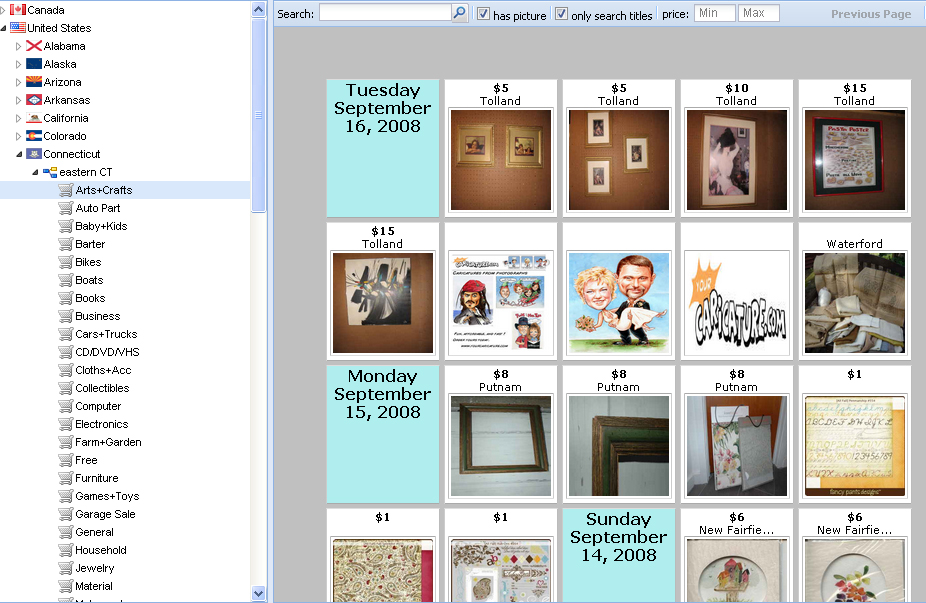Click the Colorado state flag icon
The height and width of the screenshot is (603, 926).
34,136
